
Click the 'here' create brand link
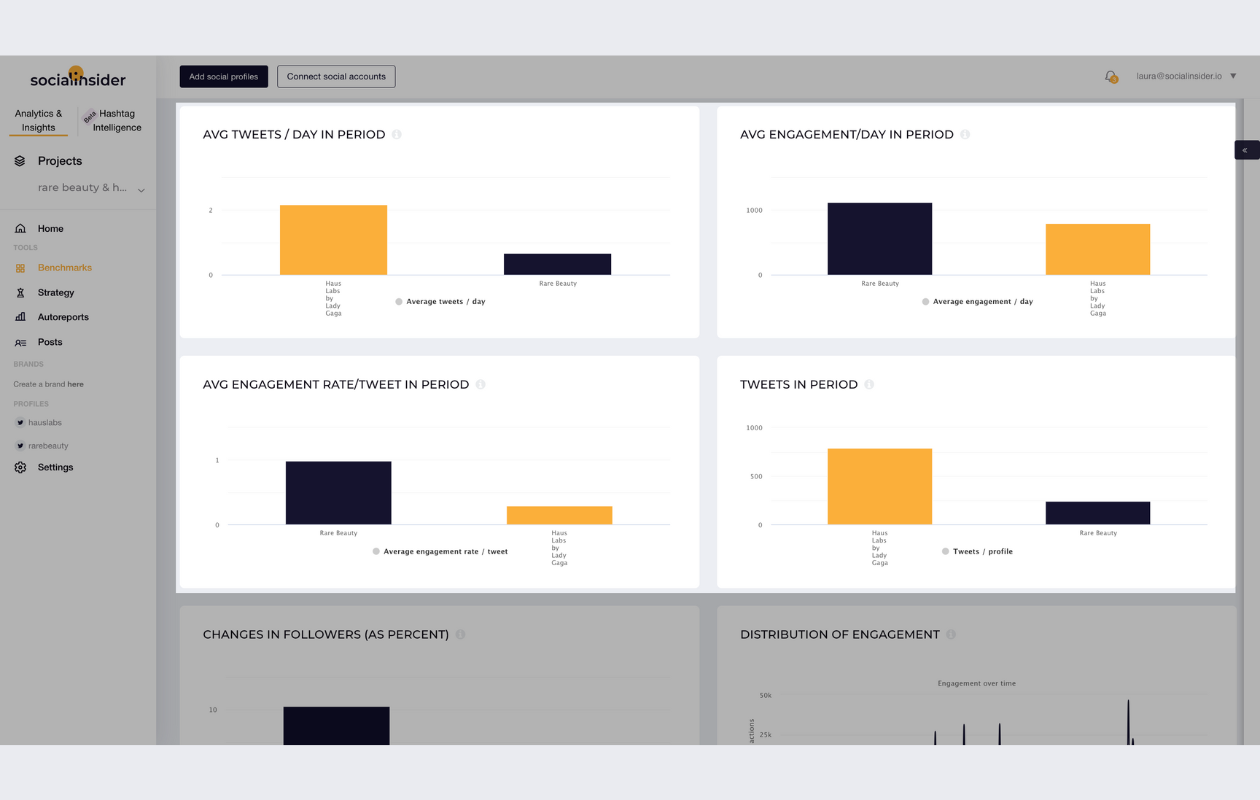click(76, 384)
